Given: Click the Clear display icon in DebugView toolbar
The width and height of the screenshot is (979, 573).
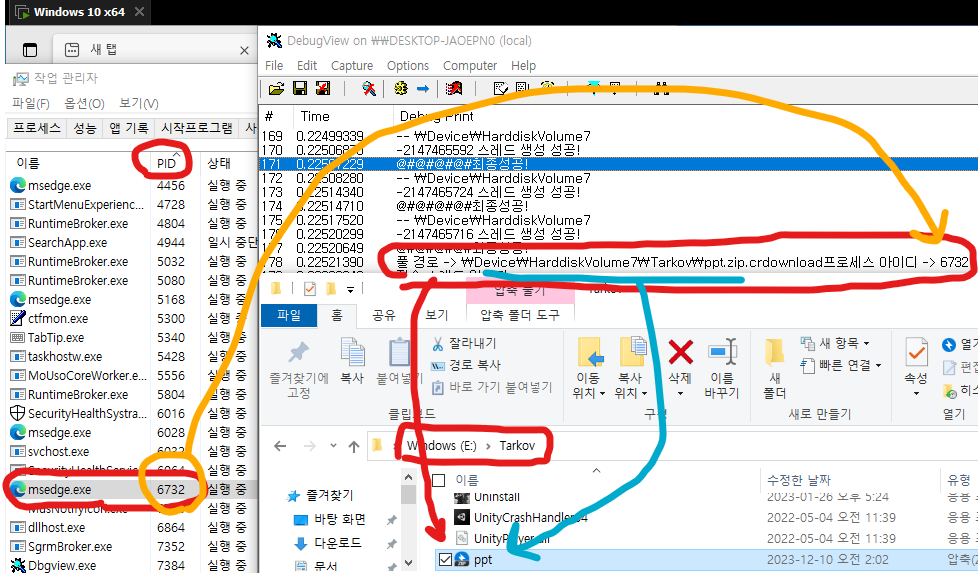Looking at the screenshot, I should pos(323,89).
